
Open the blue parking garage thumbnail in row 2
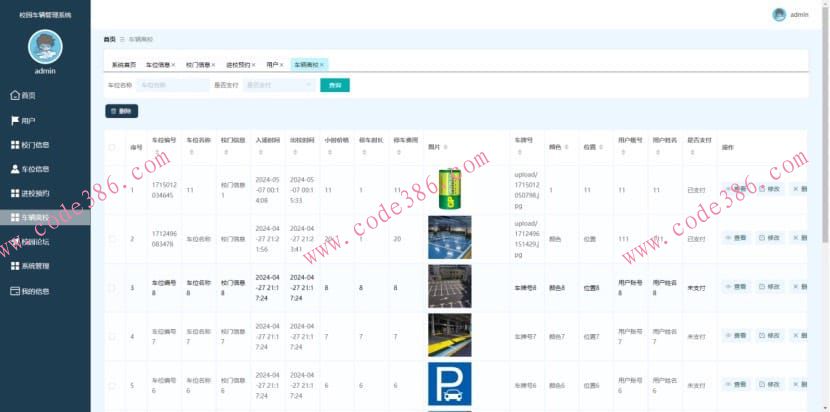pos(449,237)
